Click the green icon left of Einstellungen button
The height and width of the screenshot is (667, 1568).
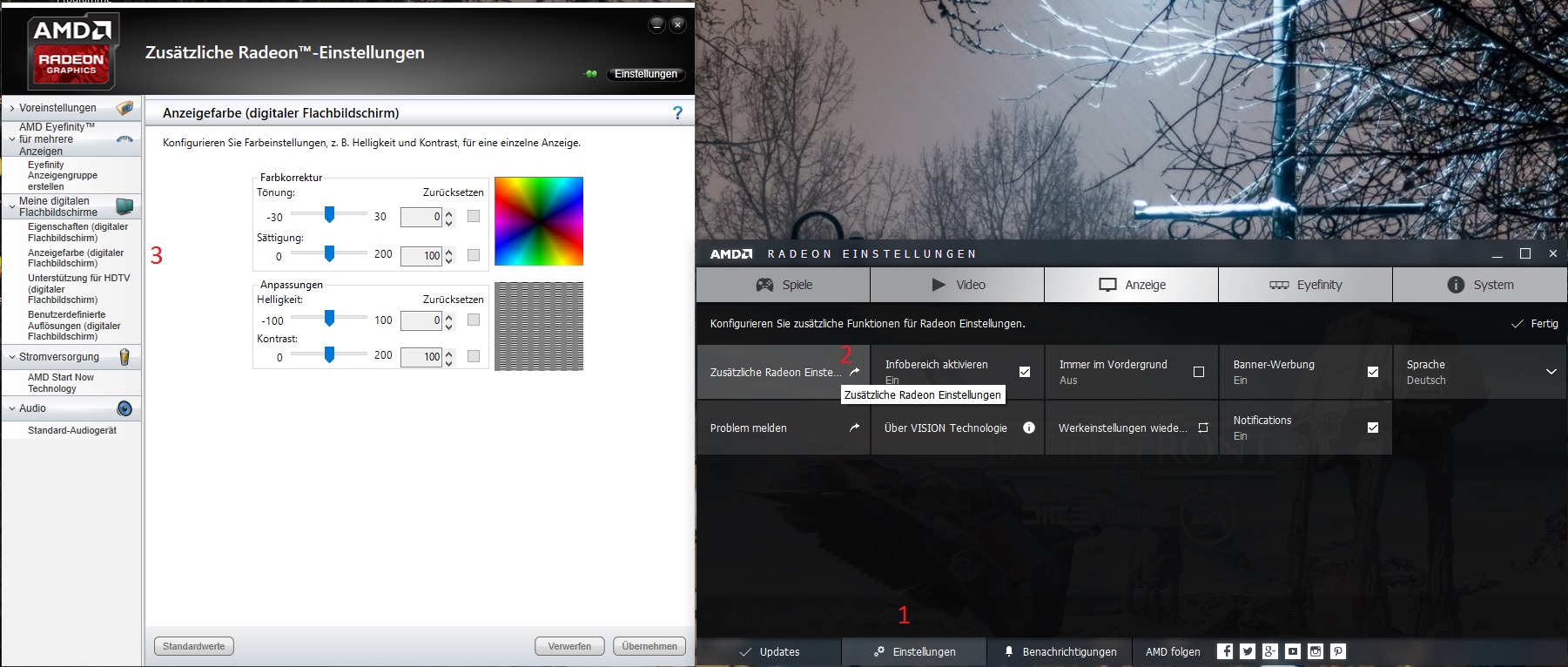[591, 74]
